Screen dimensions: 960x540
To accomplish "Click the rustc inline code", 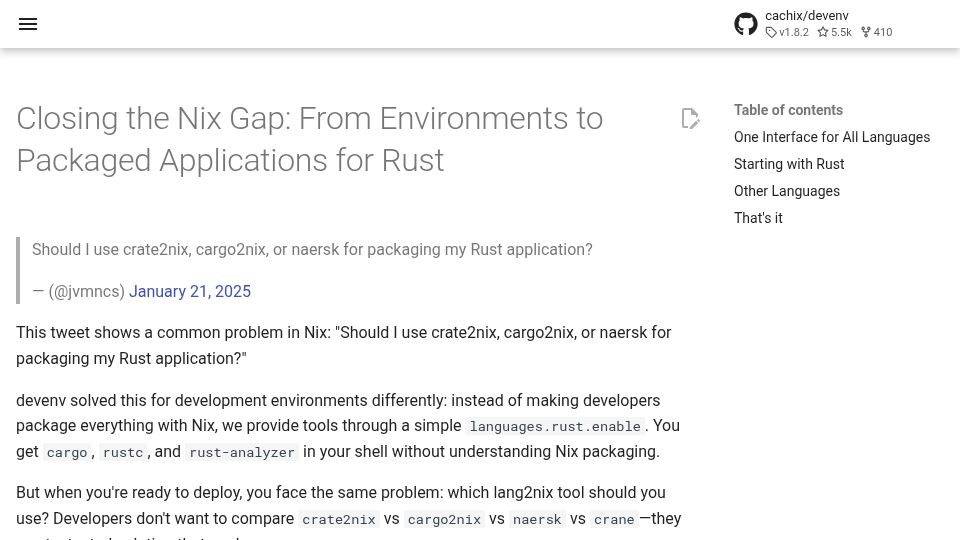I will coord(123,452).
